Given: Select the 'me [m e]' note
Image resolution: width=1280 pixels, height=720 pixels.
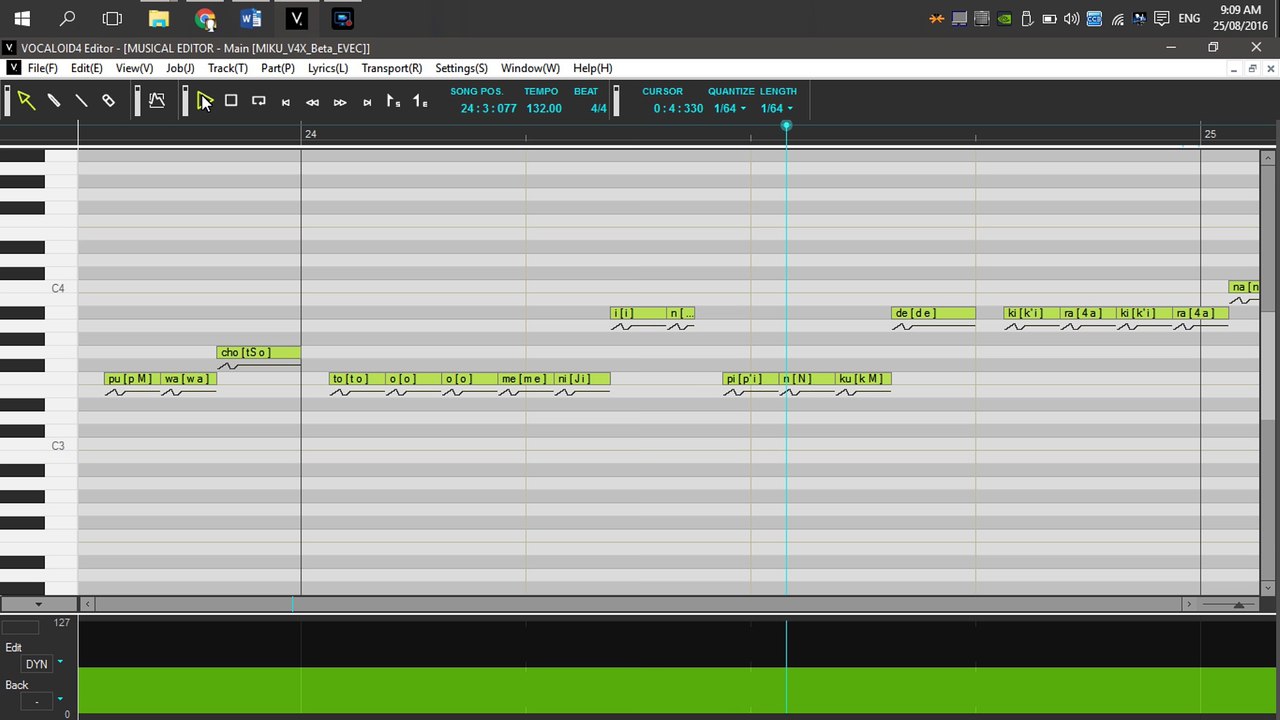Looking at the screenshot, I should point(526,378).
